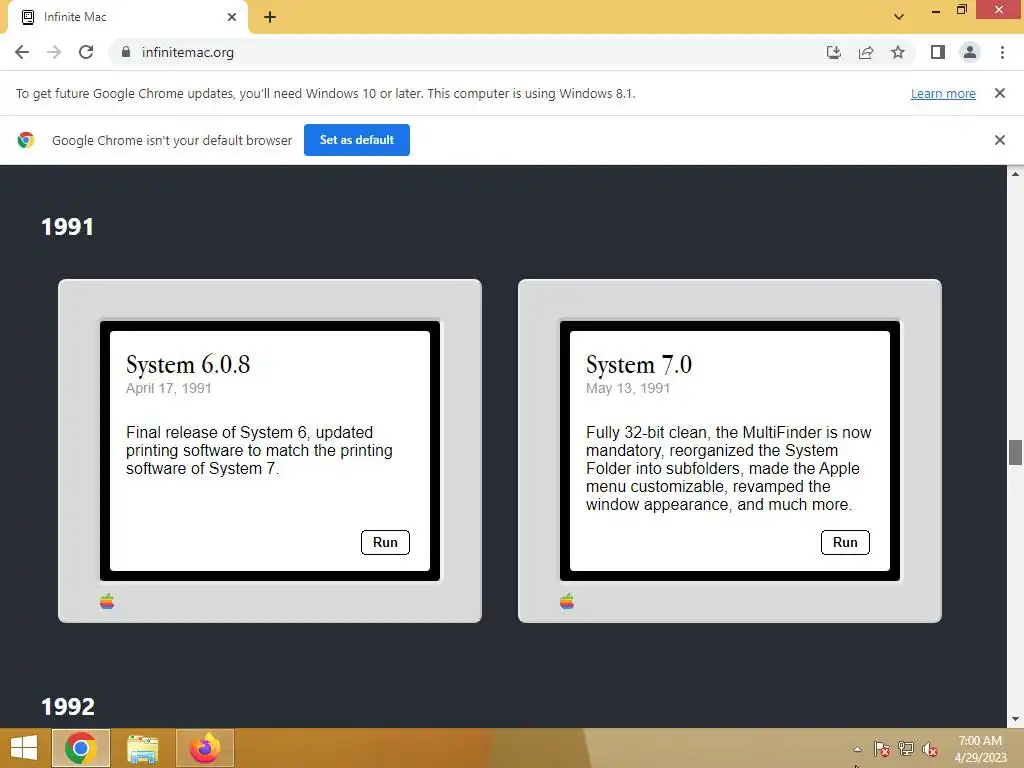The height and width of the screenshot is (768, 1024).
Task: Open the Windows Start button
Action: (24, 748)
